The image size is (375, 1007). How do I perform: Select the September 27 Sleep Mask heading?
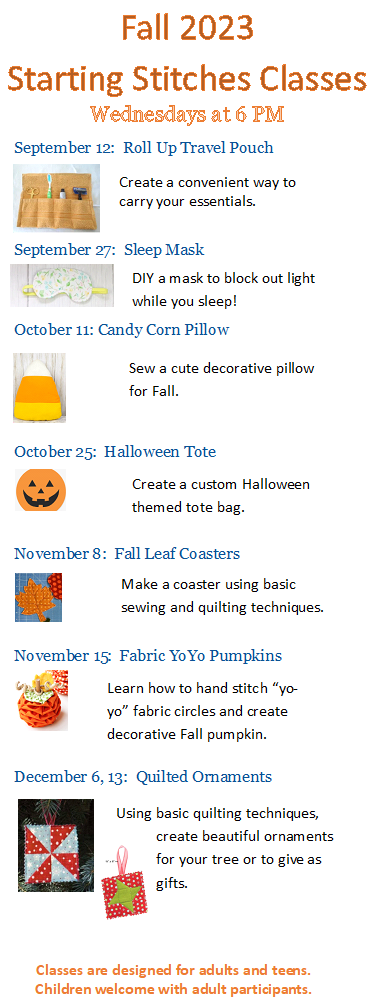tap(109, 249)
